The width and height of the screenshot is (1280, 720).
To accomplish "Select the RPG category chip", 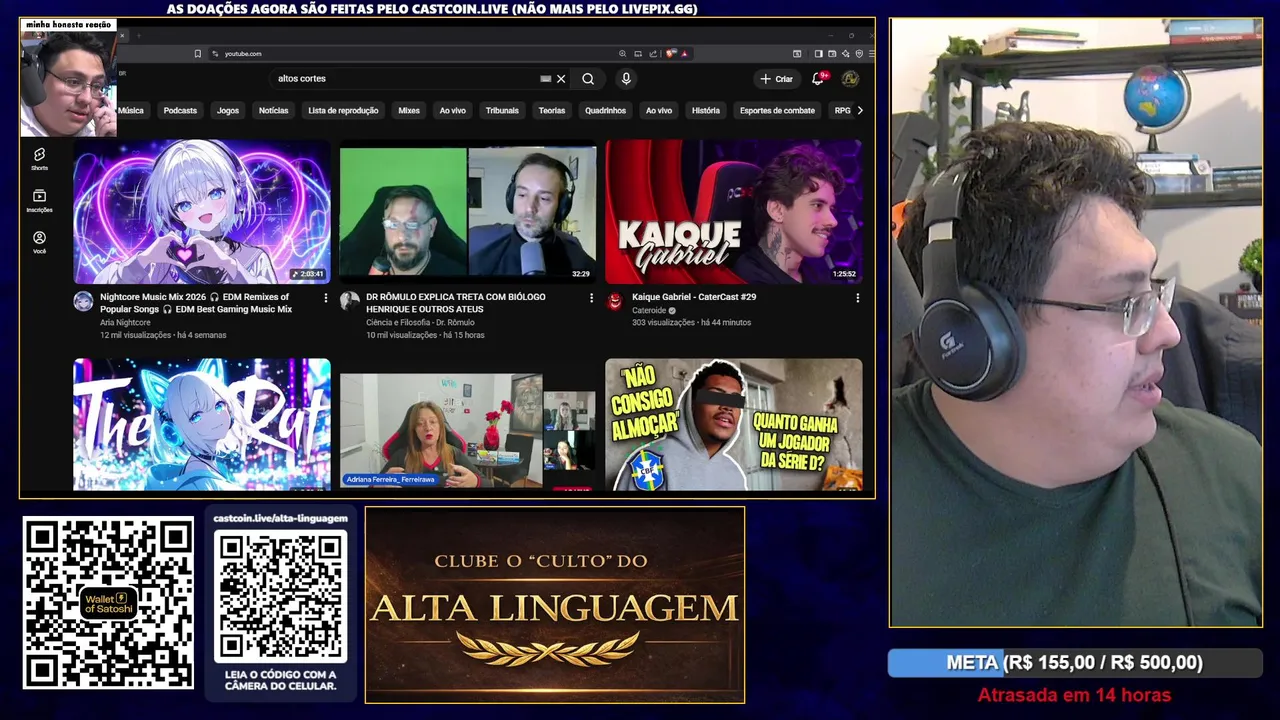I will (x=843, y=111).
